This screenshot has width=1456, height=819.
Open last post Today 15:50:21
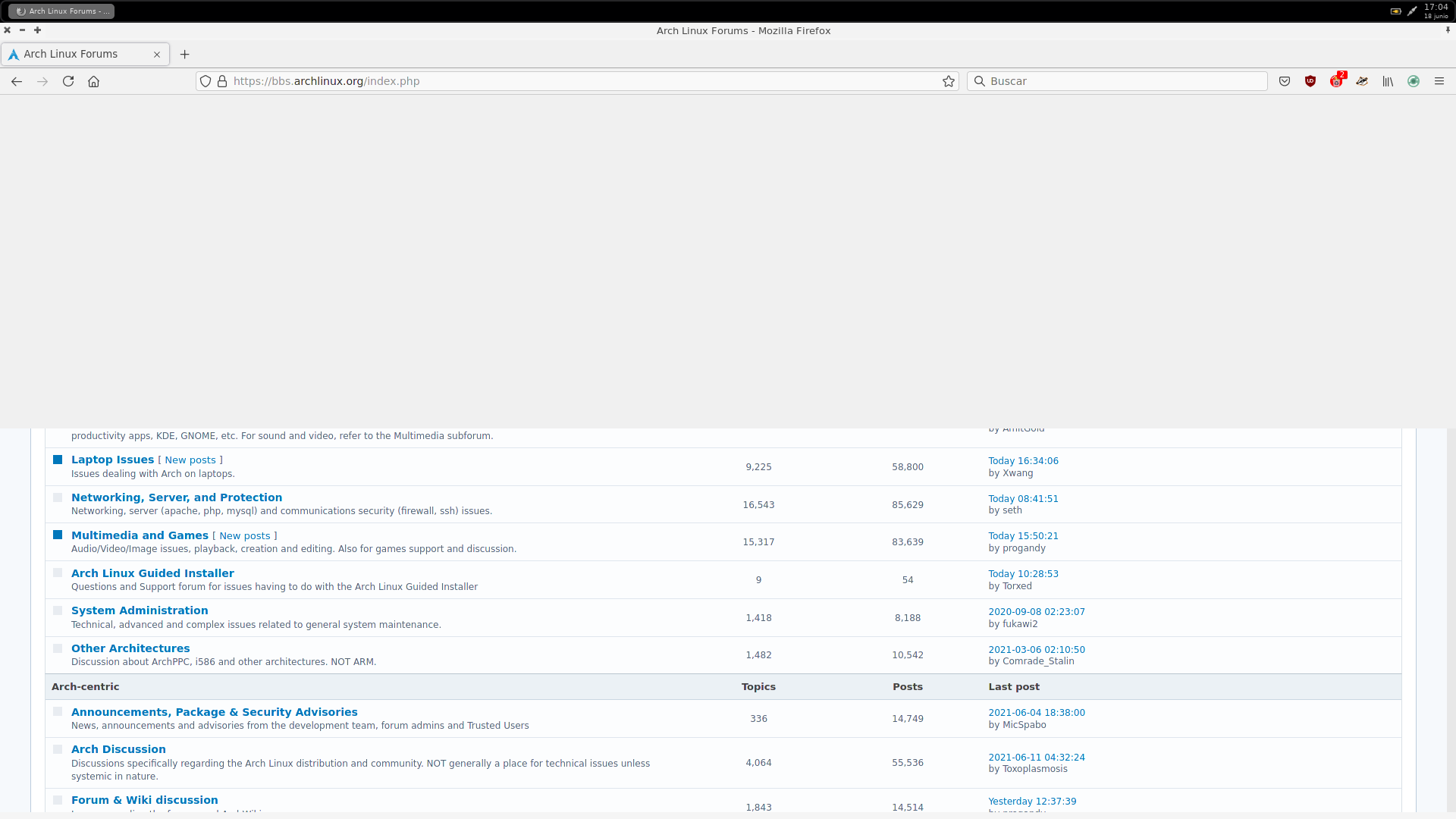point(1023,536)
